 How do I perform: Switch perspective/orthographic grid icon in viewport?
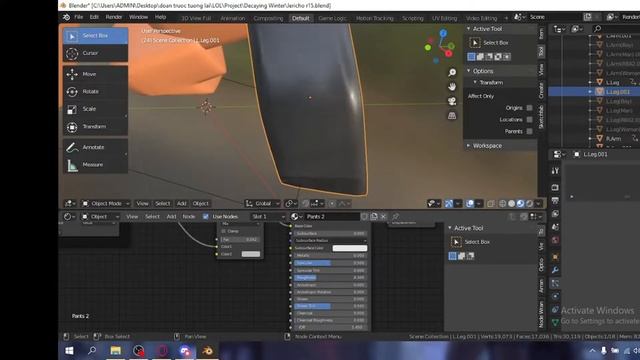click(x=452, y=116)
